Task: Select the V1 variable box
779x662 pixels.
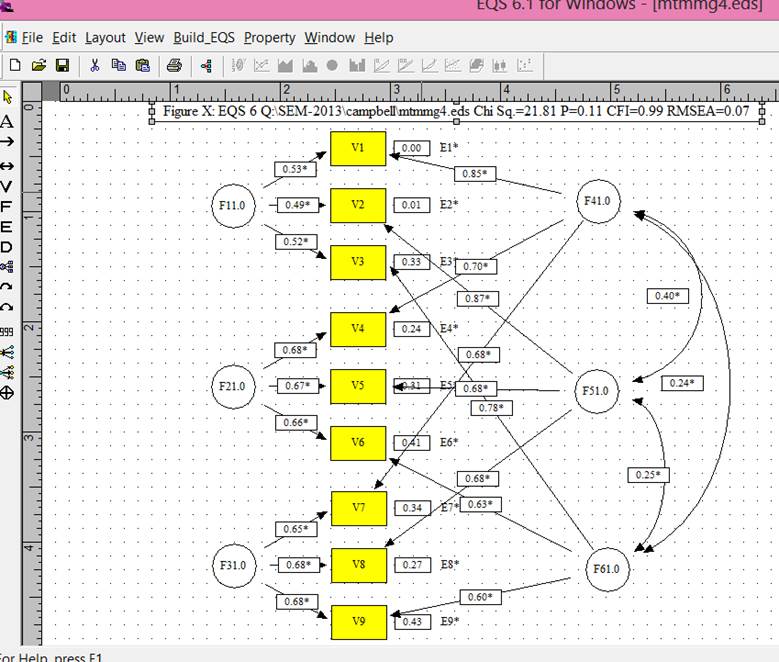Action: [358, 148]
